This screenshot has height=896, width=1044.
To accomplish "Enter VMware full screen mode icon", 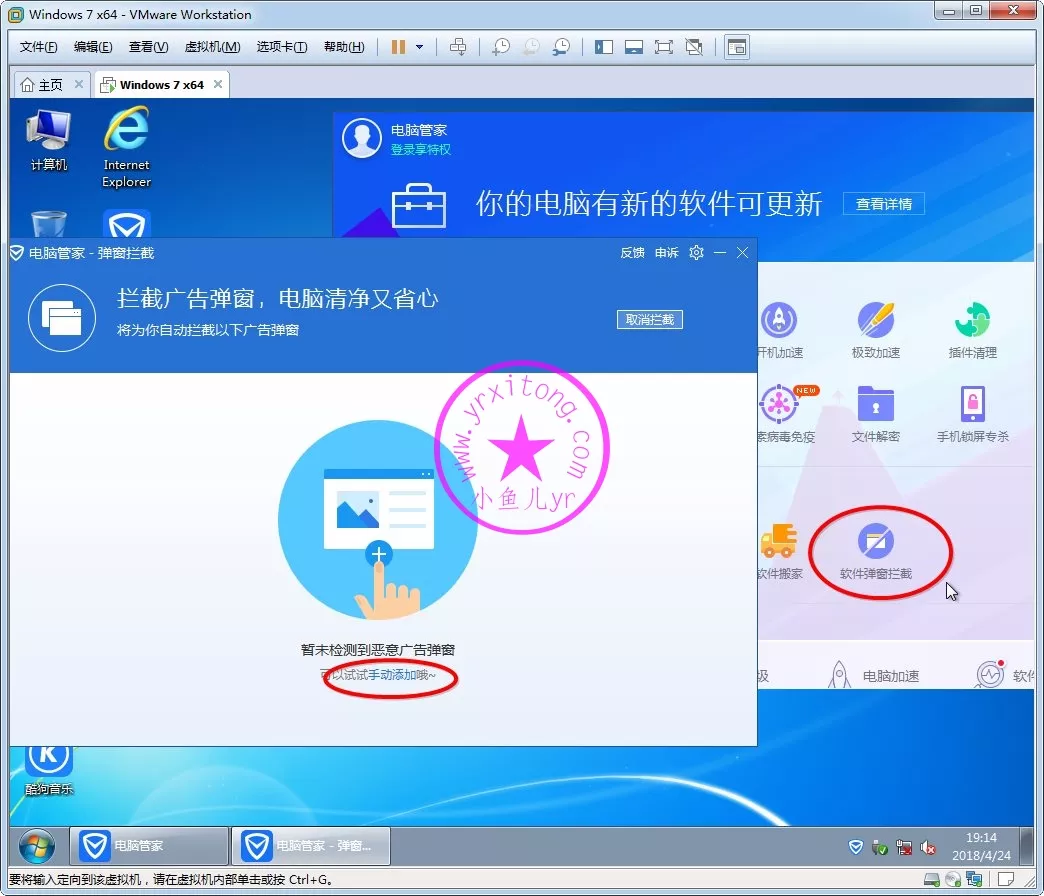I will (663, 47).
